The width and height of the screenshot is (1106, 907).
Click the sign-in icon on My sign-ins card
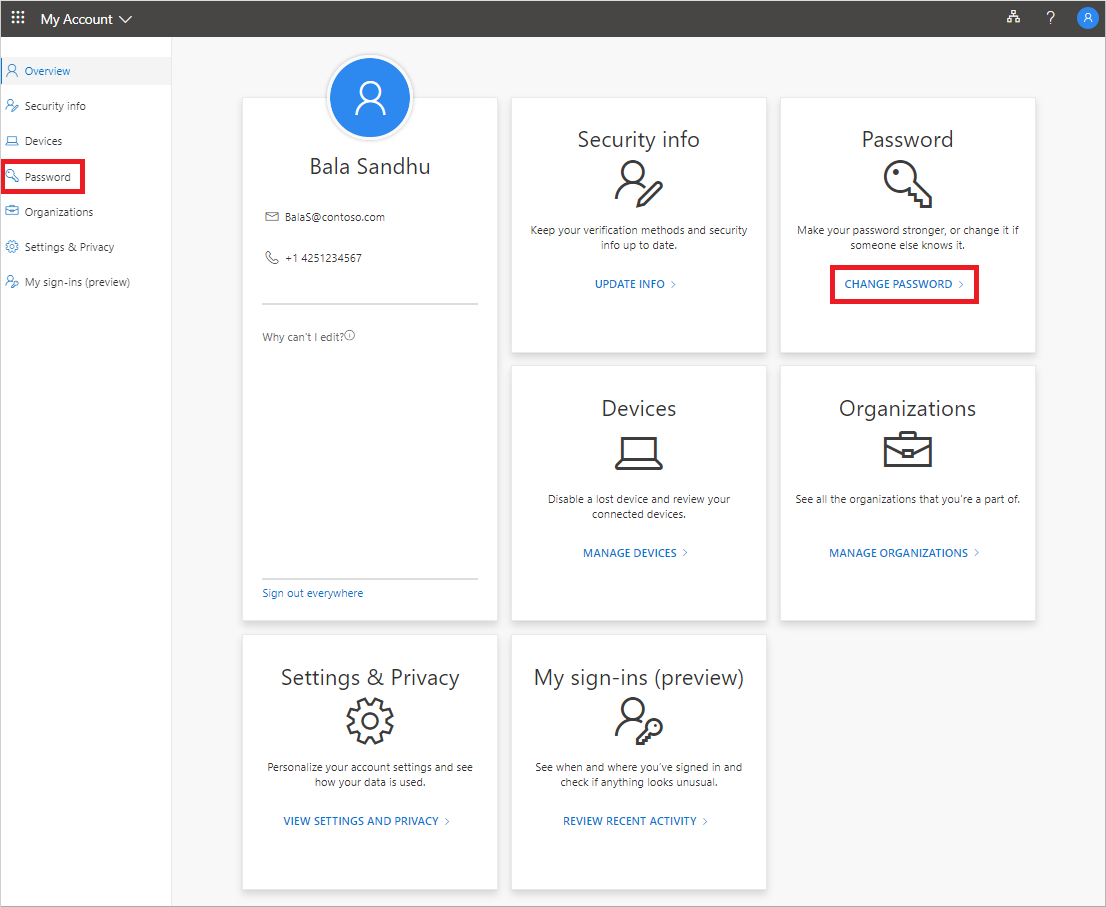(638, 720)
